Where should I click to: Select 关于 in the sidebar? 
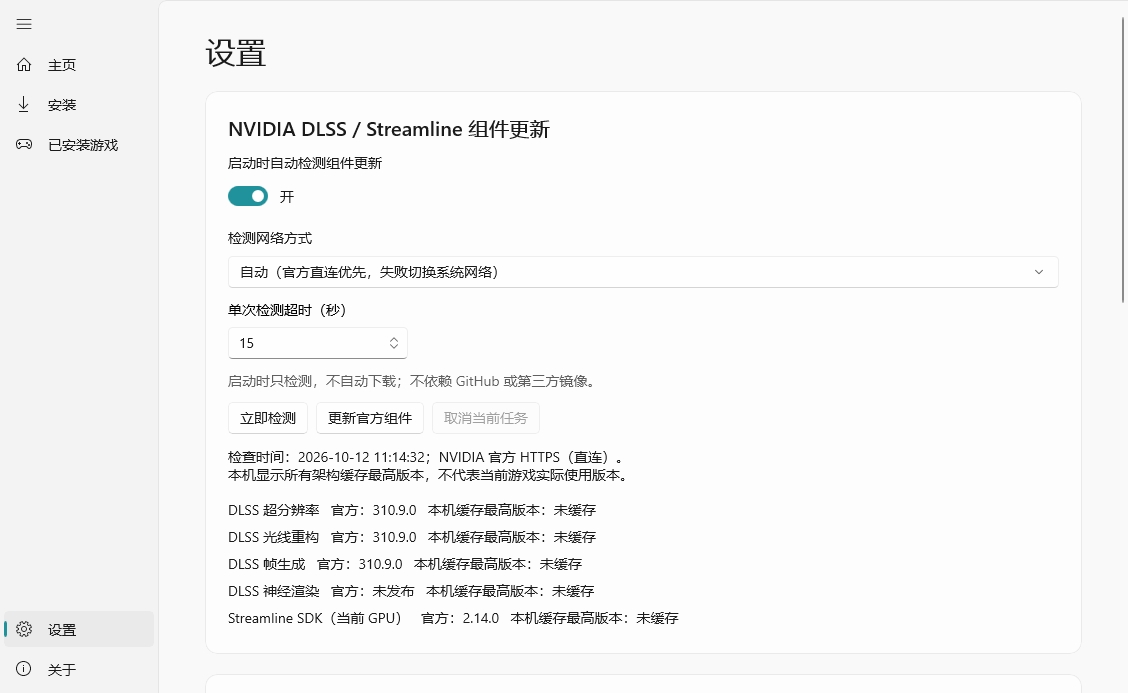(79, 669)
